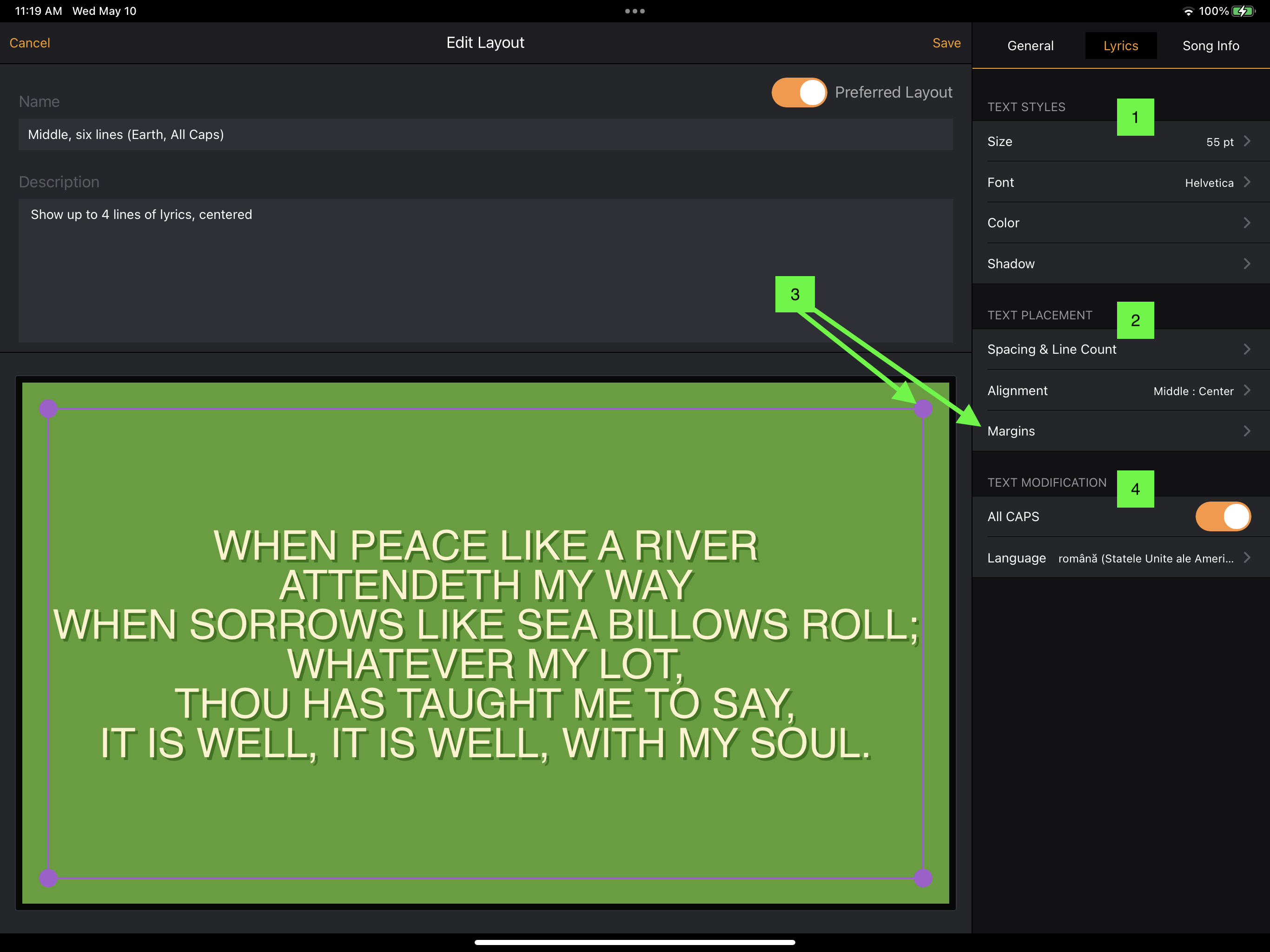Expand the Shadow row chevron
The height and width of the screenshot is (952, 1270).
point(1246,264)
